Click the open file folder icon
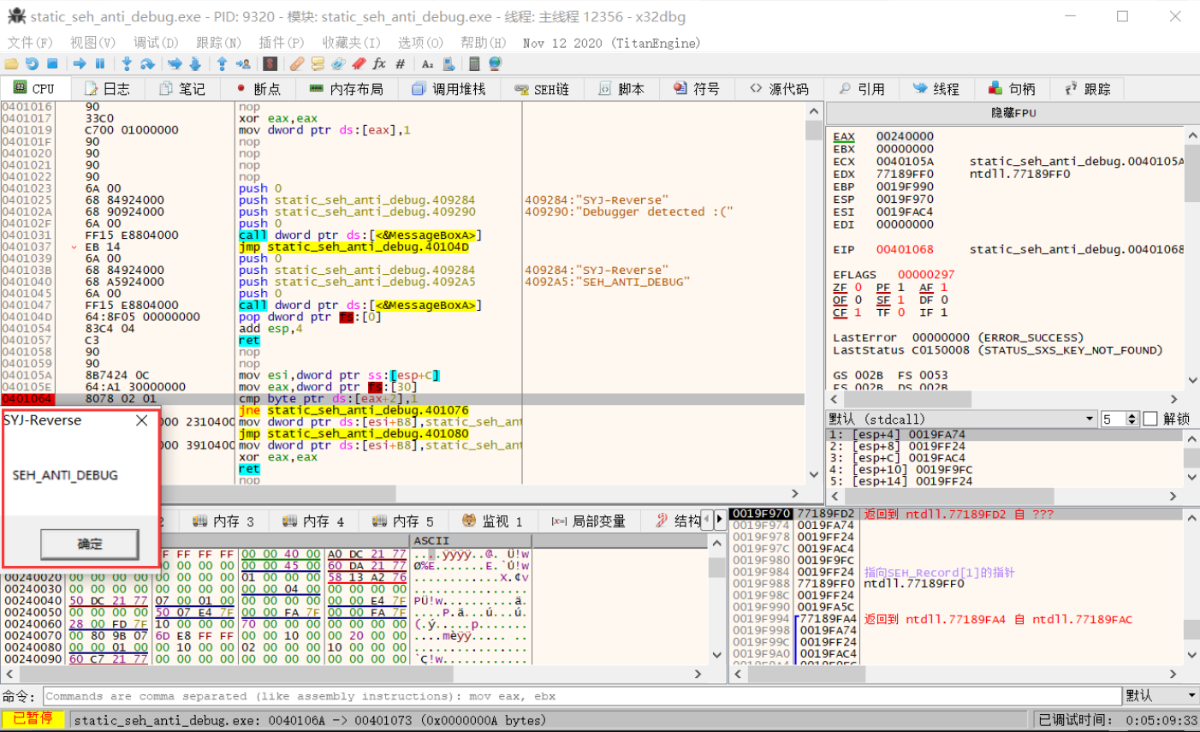 11,64
